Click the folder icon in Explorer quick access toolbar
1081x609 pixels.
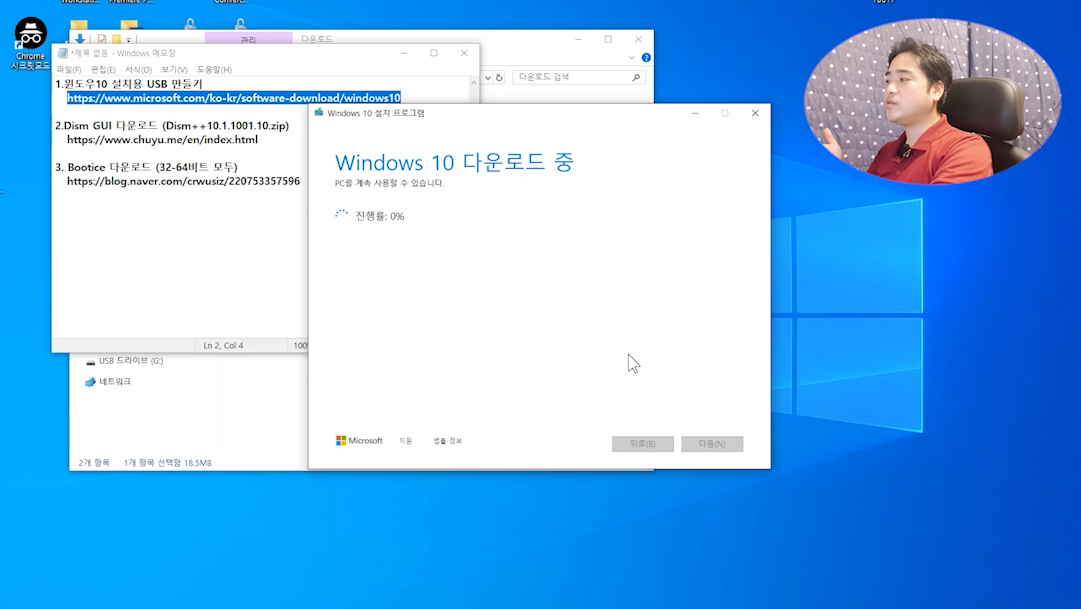[116, 39]
